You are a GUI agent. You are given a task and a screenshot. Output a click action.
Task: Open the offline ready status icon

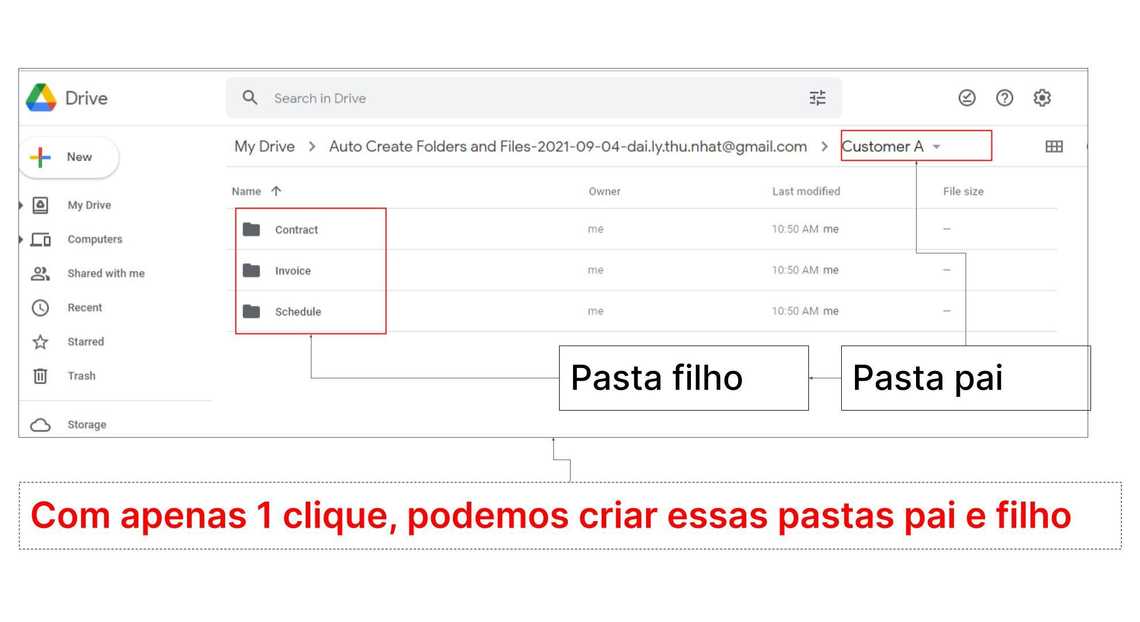pos(966,97)
